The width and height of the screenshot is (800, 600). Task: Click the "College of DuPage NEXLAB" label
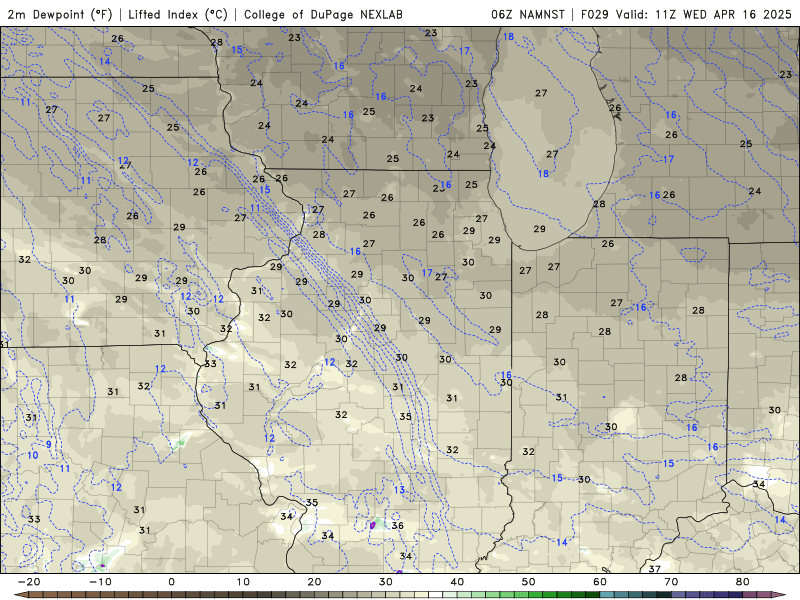323,14
